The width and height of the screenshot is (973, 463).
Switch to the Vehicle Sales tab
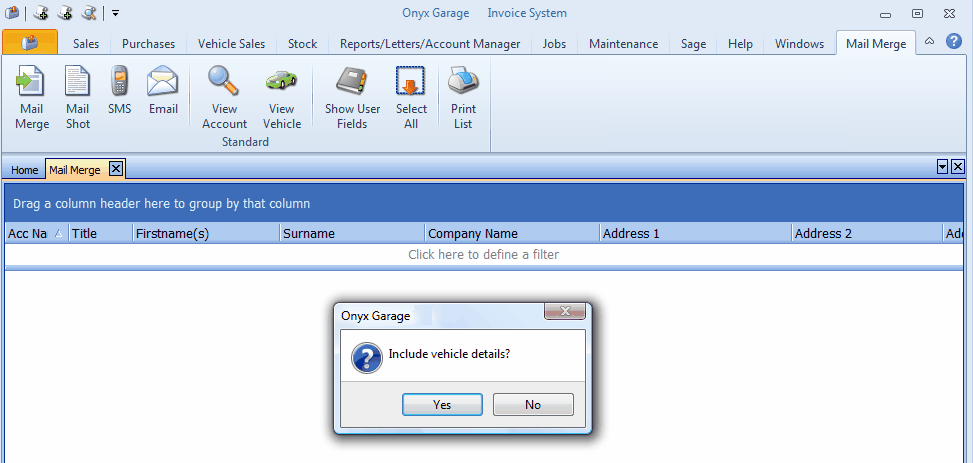click(231, 43)
